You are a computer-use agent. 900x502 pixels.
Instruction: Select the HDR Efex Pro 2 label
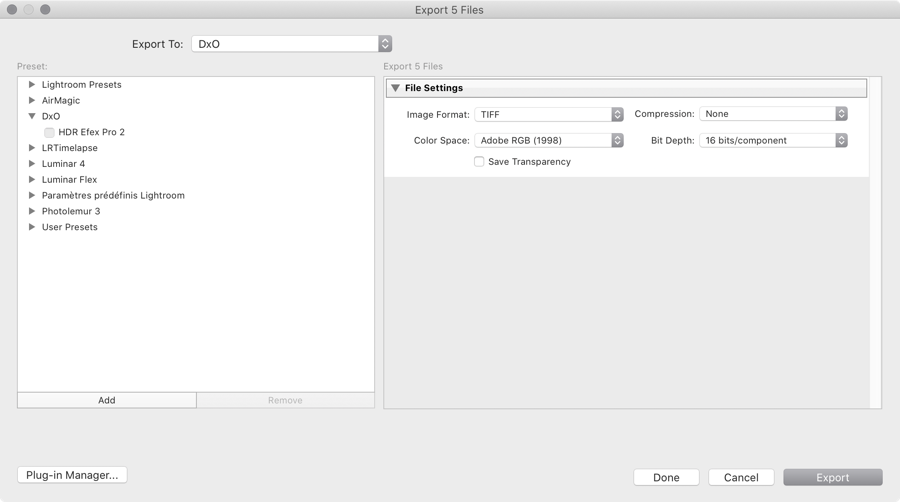(91, 132)
